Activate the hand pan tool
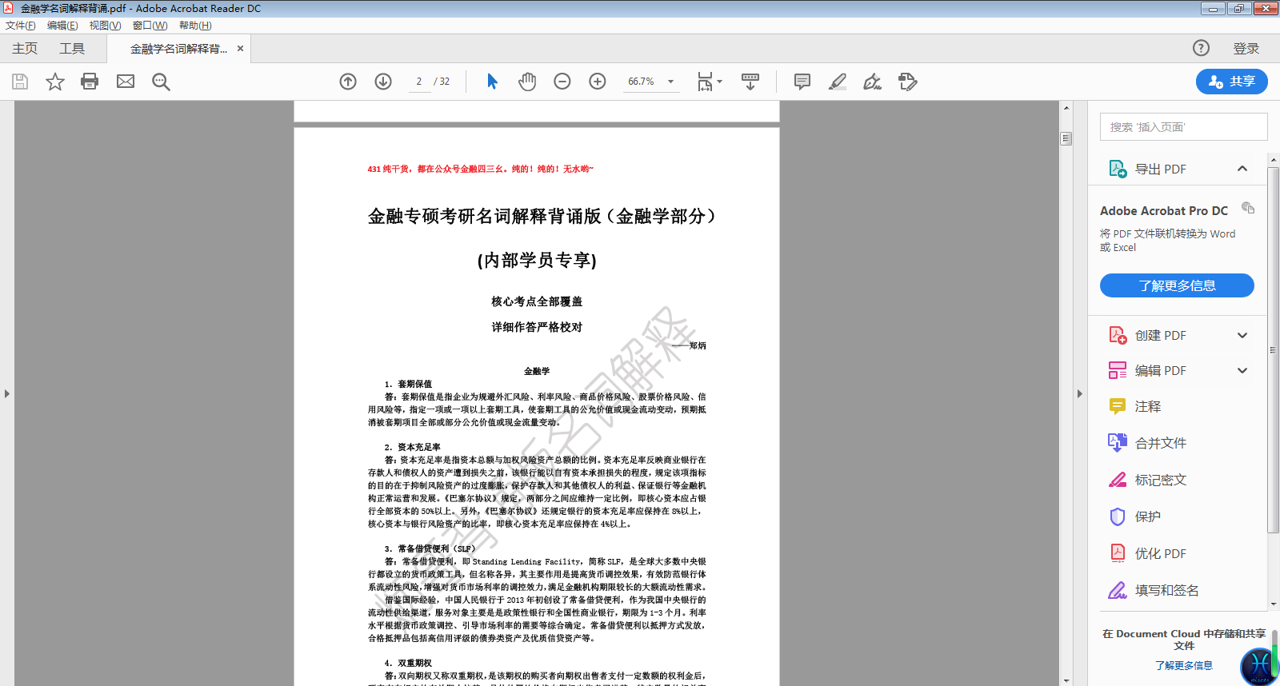Screen dimensions: 1280x686 click(527, 81)
